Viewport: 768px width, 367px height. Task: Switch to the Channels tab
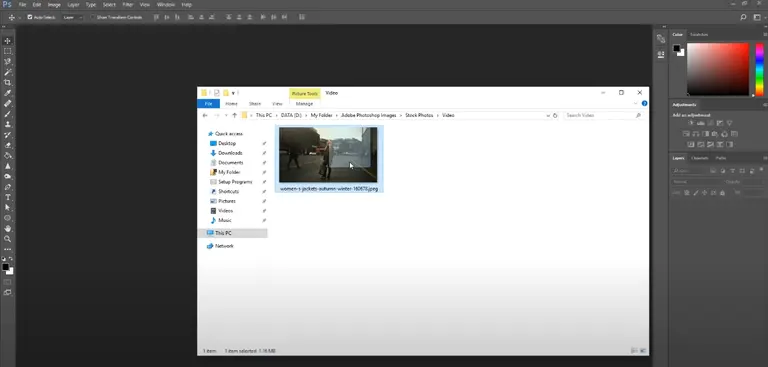[x=699, y=158]
